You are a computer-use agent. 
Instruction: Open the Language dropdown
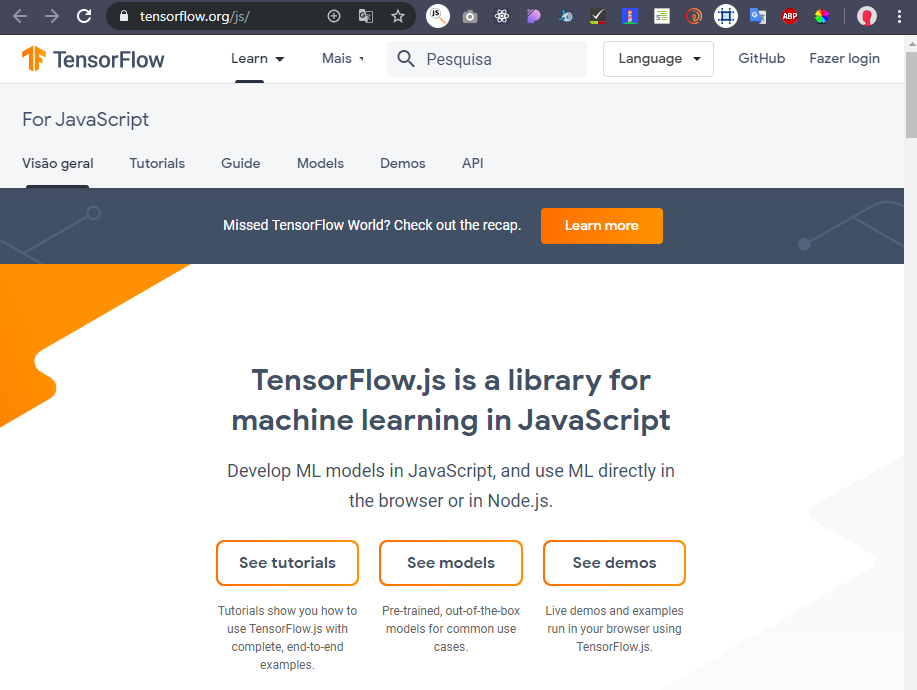coord(659,58)
